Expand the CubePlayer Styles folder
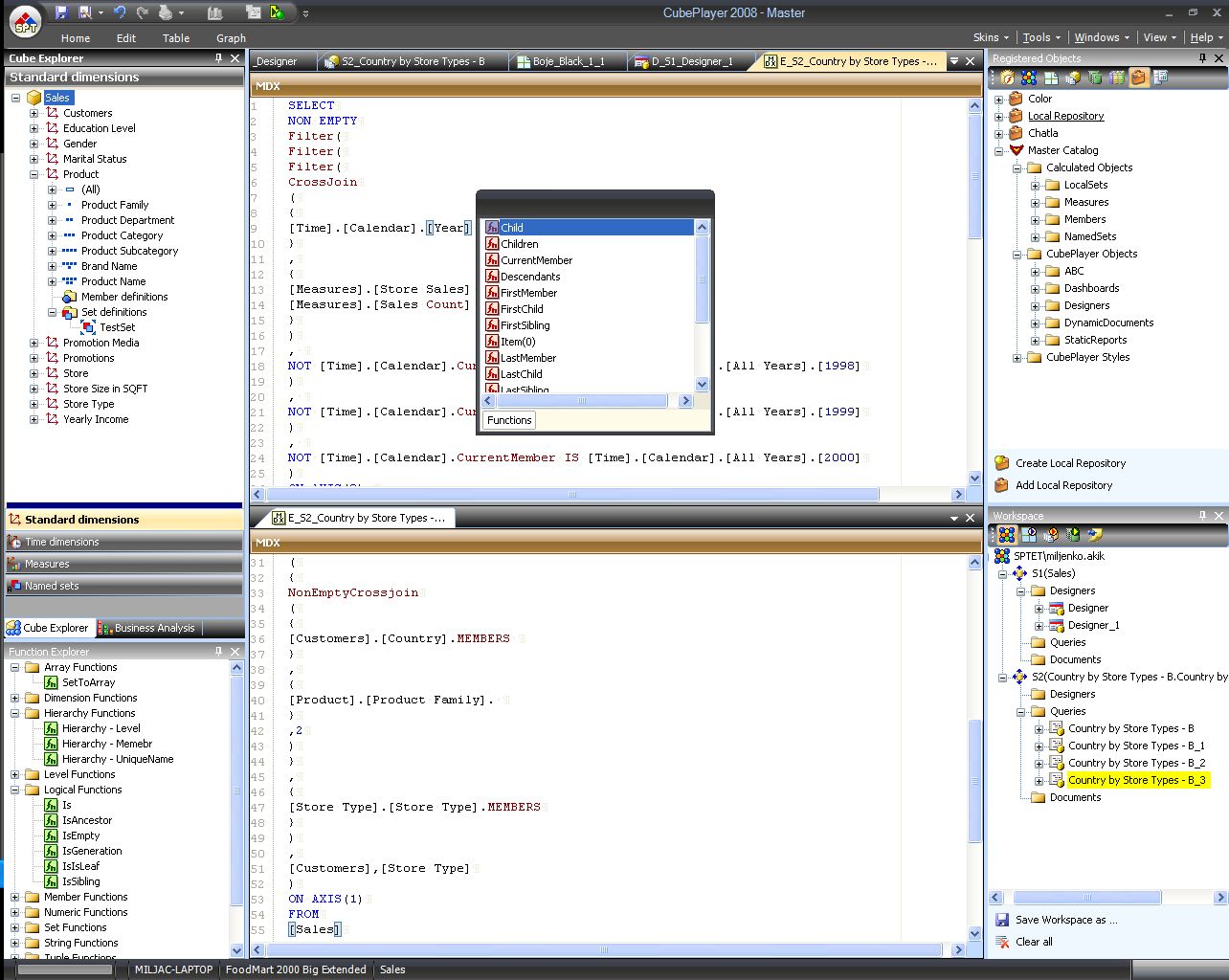 (x=1017, y=357)
